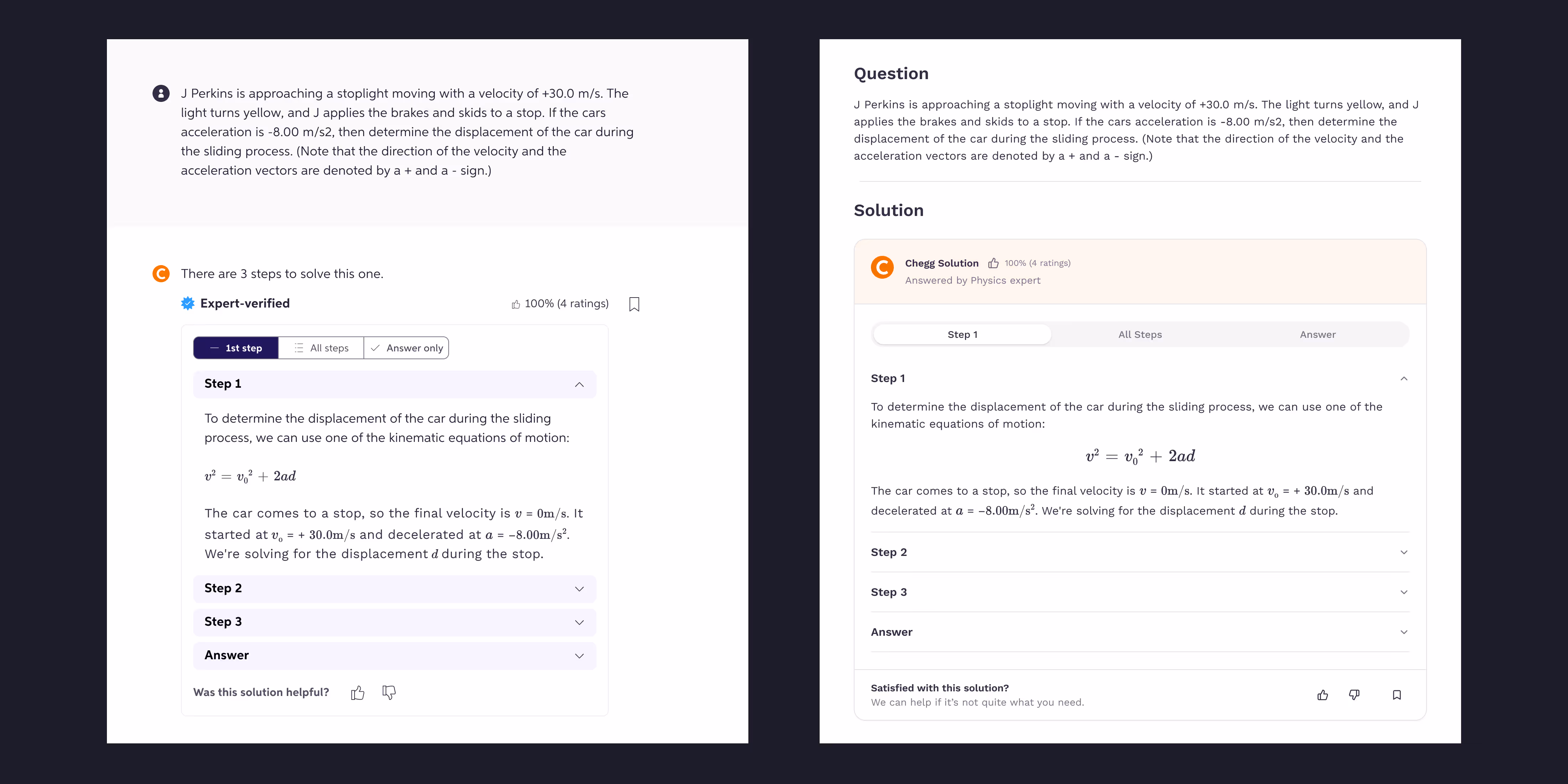
Task: Click '100% (4 ratings)' text in Chegg Solution header
Action: pos(1037,263)
